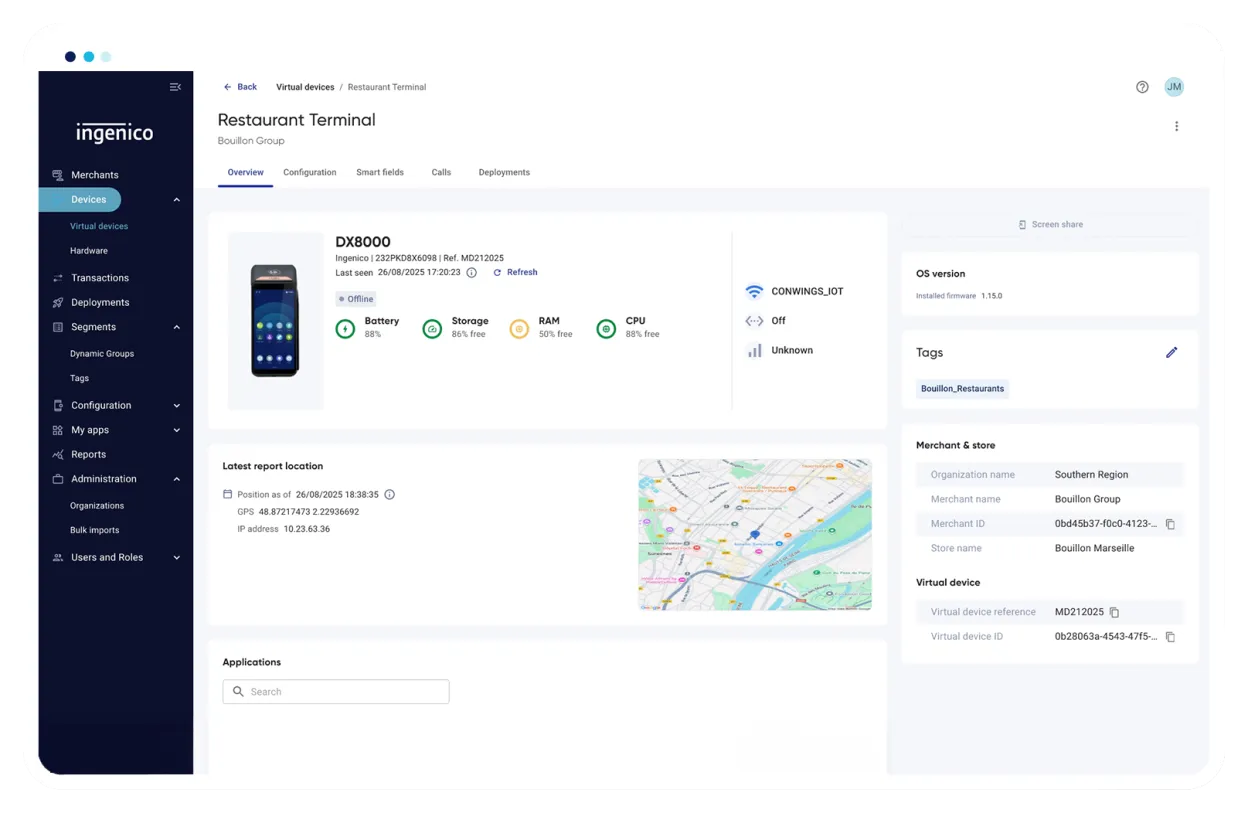
Task: Click the JM user avatar
Action: (1174, 87)
